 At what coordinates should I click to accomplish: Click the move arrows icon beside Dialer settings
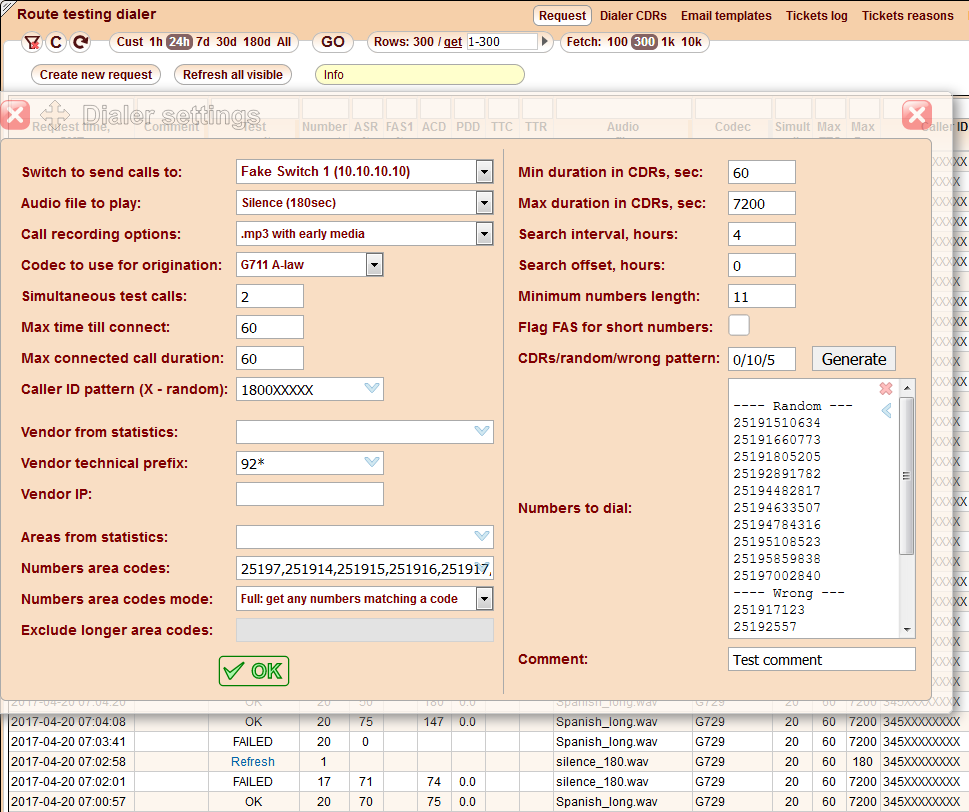55,115
